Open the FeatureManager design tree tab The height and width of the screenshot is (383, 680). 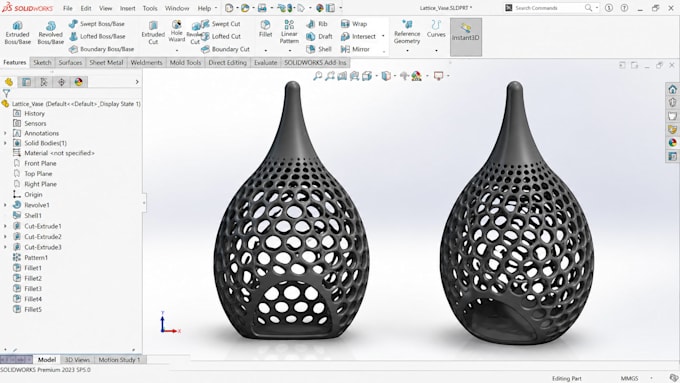[x=9, y=82]
